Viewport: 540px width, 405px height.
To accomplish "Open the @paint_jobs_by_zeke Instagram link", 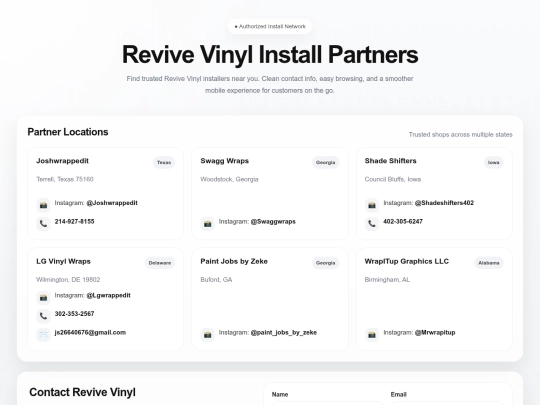I will point(284,332).
